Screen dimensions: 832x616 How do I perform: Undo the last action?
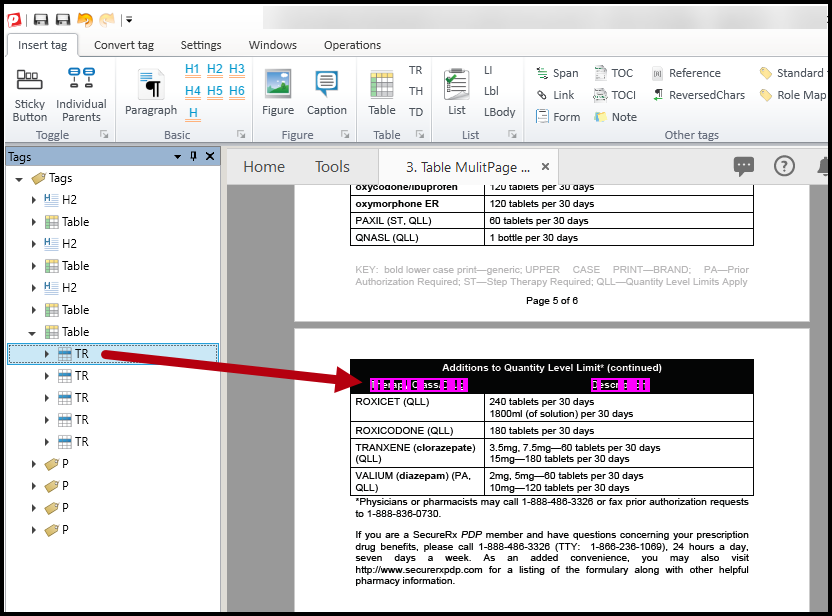pyautogui.click(x=85, y=20)
